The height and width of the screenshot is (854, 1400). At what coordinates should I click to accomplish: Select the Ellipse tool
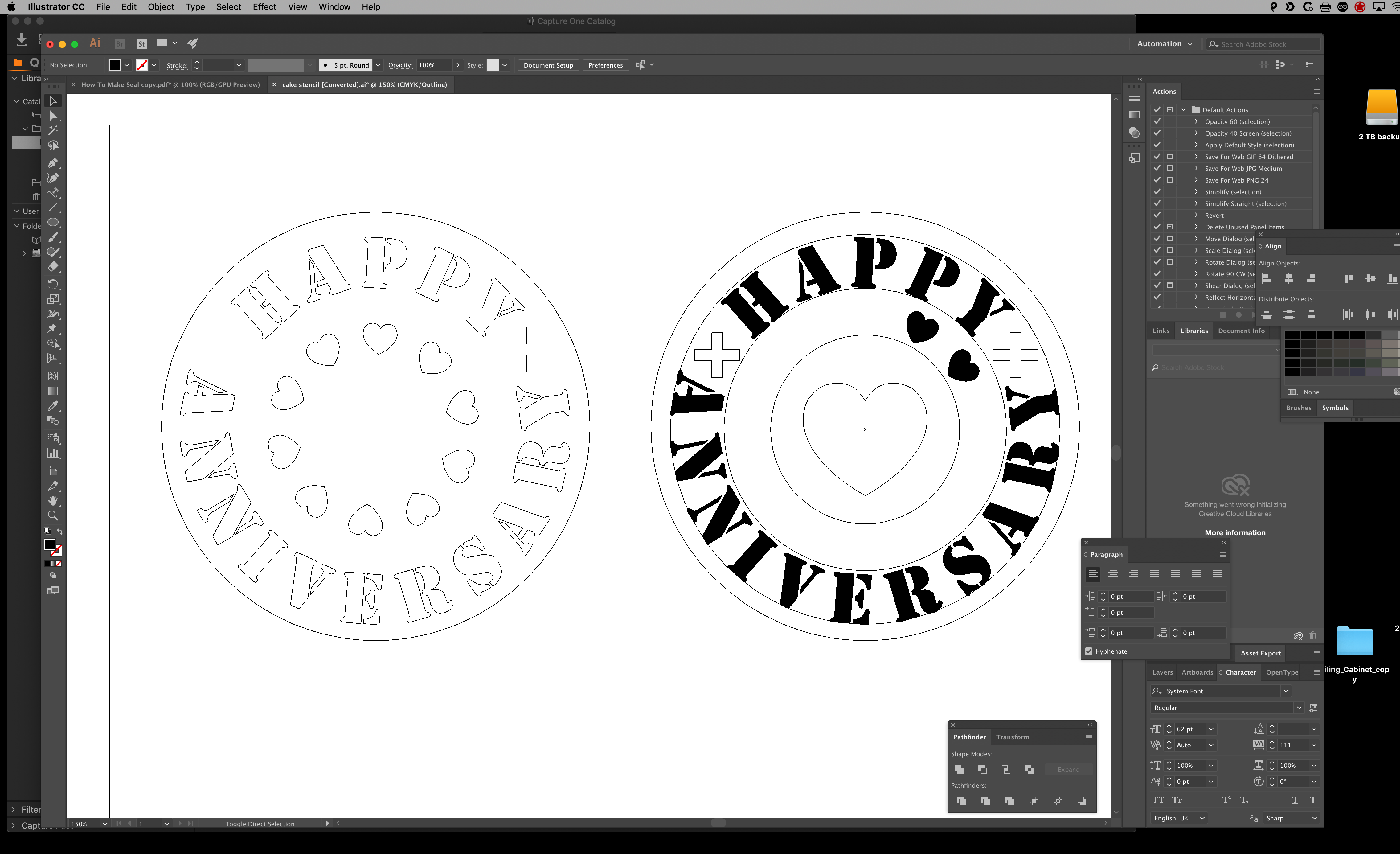click(x=53, y=222)
